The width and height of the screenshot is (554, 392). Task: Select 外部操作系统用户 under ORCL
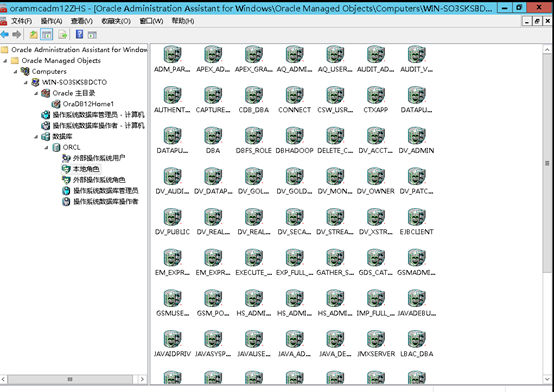point(99,158)
